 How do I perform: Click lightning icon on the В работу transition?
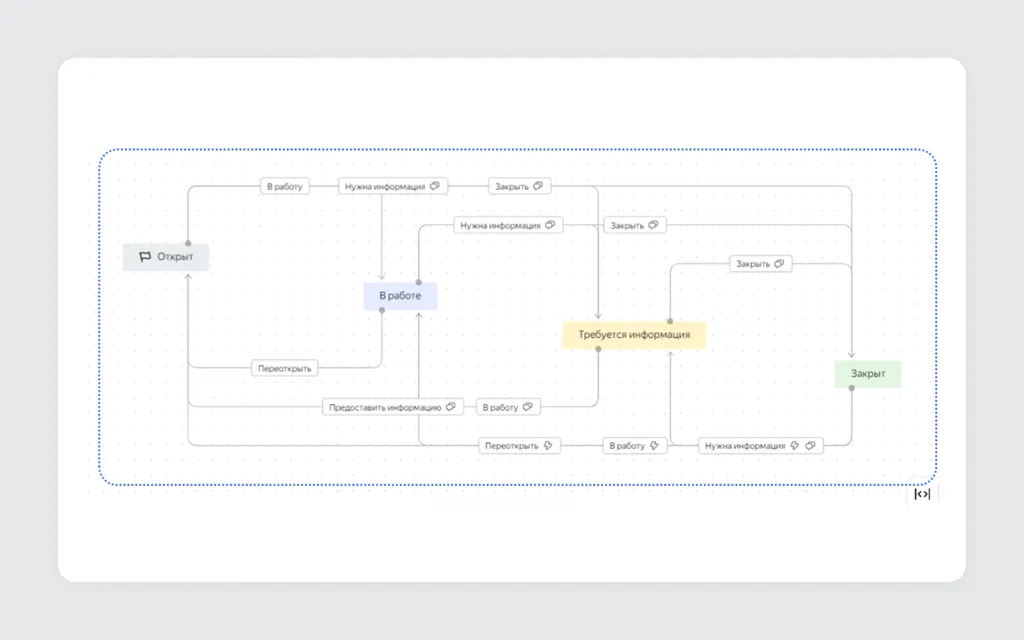coord(654,445)
